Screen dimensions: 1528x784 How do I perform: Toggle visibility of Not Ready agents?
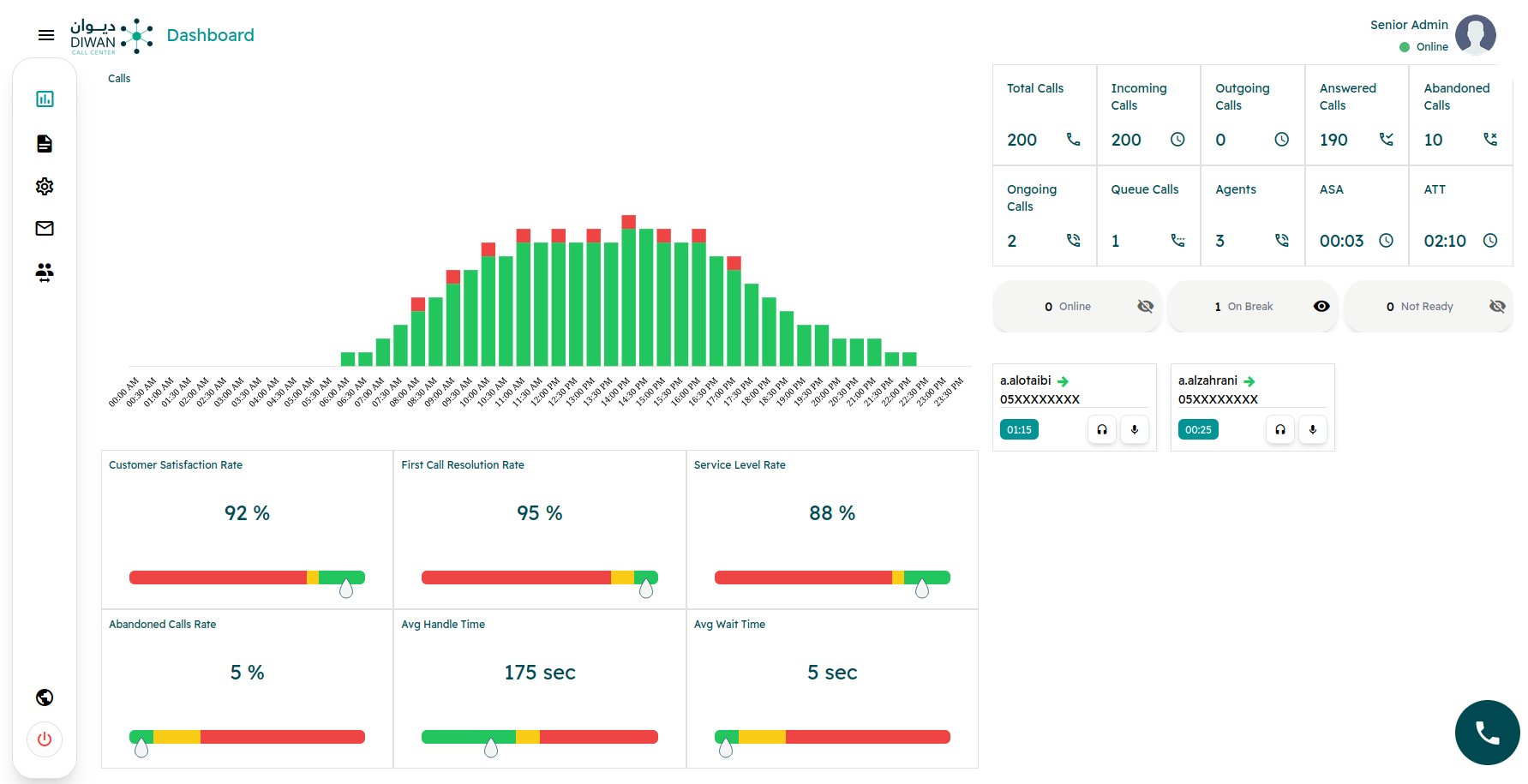pos(1497,307)
